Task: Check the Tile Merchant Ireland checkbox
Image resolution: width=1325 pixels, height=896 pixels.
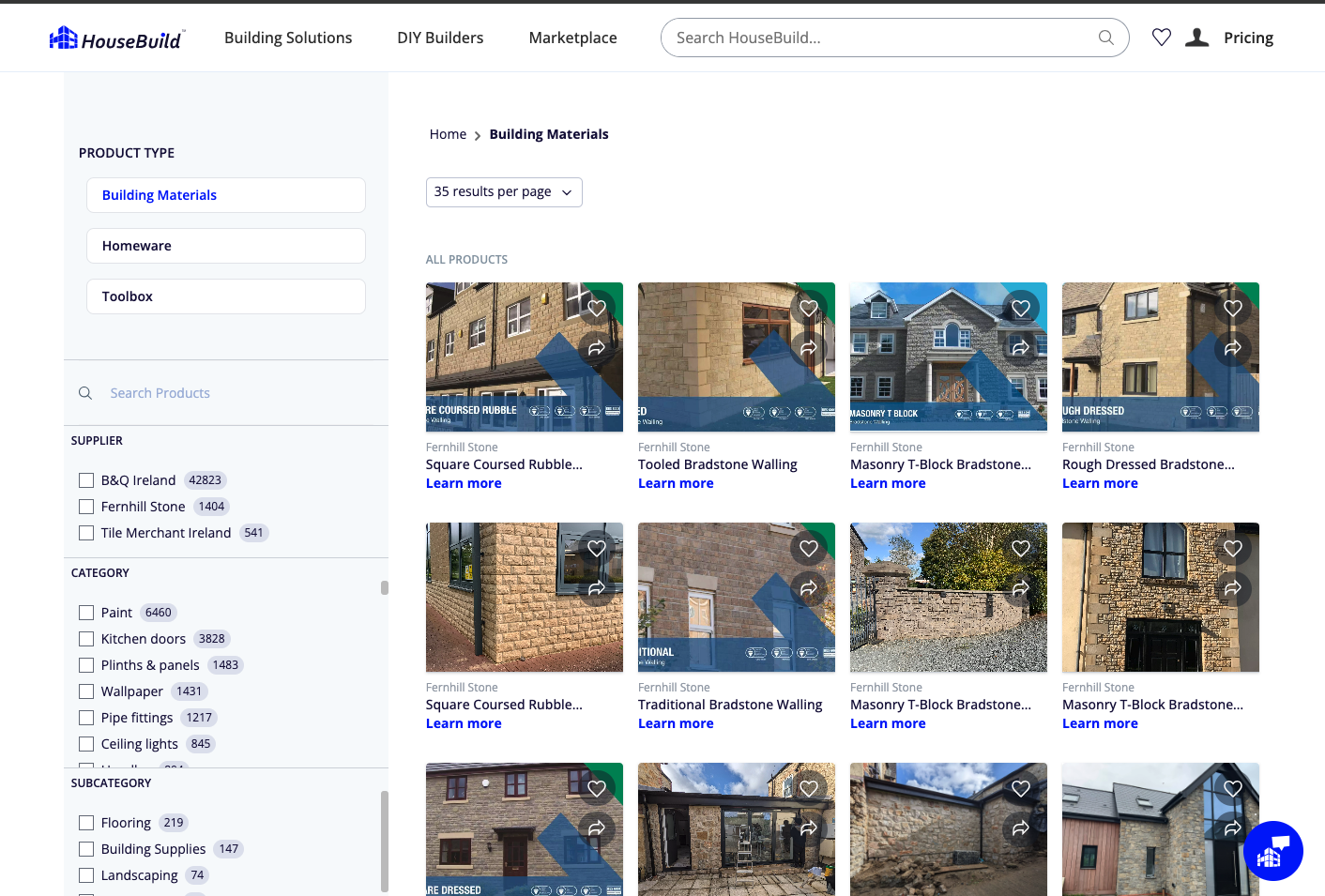Action: (86, 533)
